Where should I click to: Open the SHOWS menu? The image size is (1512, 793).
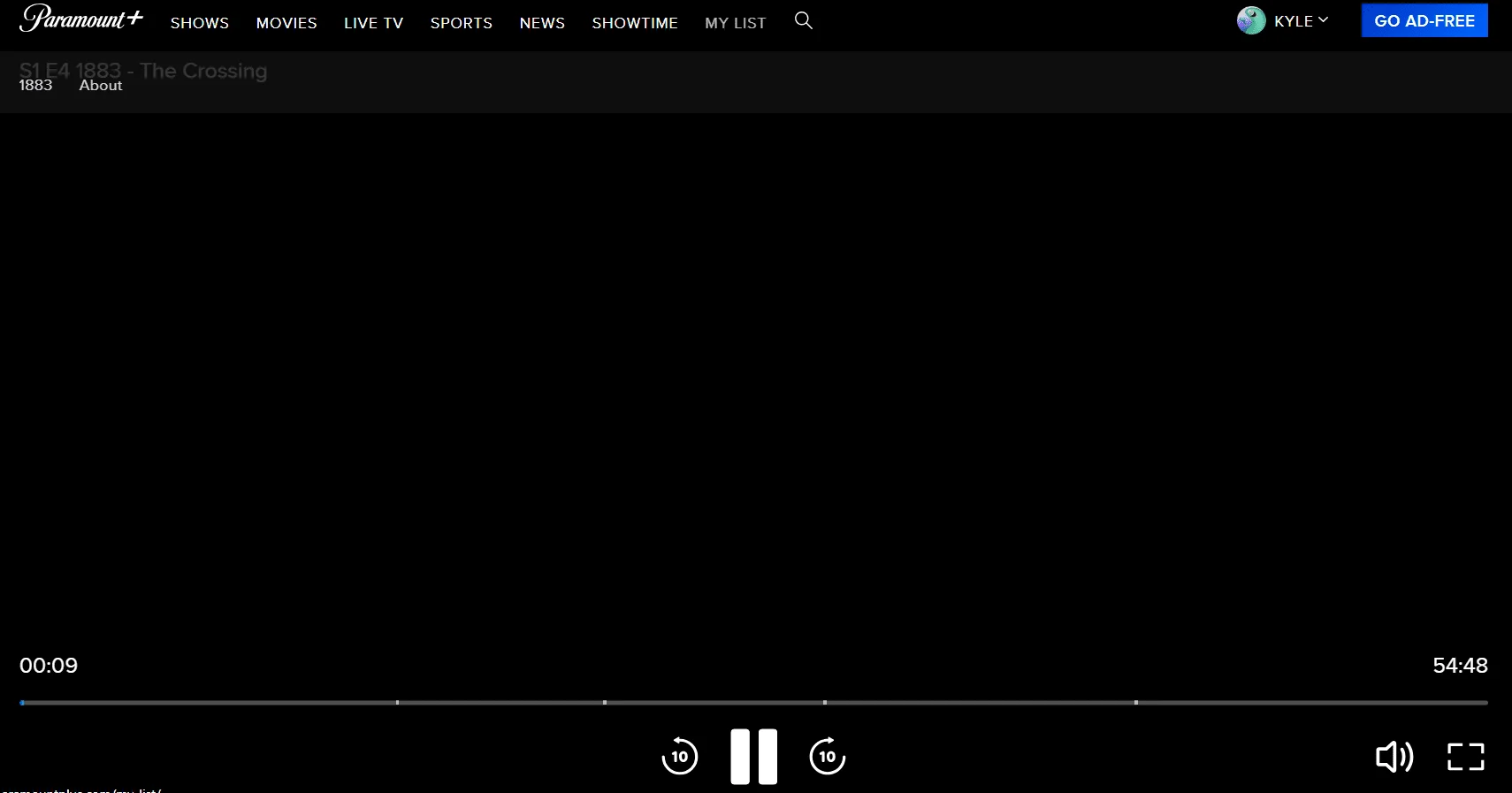coord(200,23)
